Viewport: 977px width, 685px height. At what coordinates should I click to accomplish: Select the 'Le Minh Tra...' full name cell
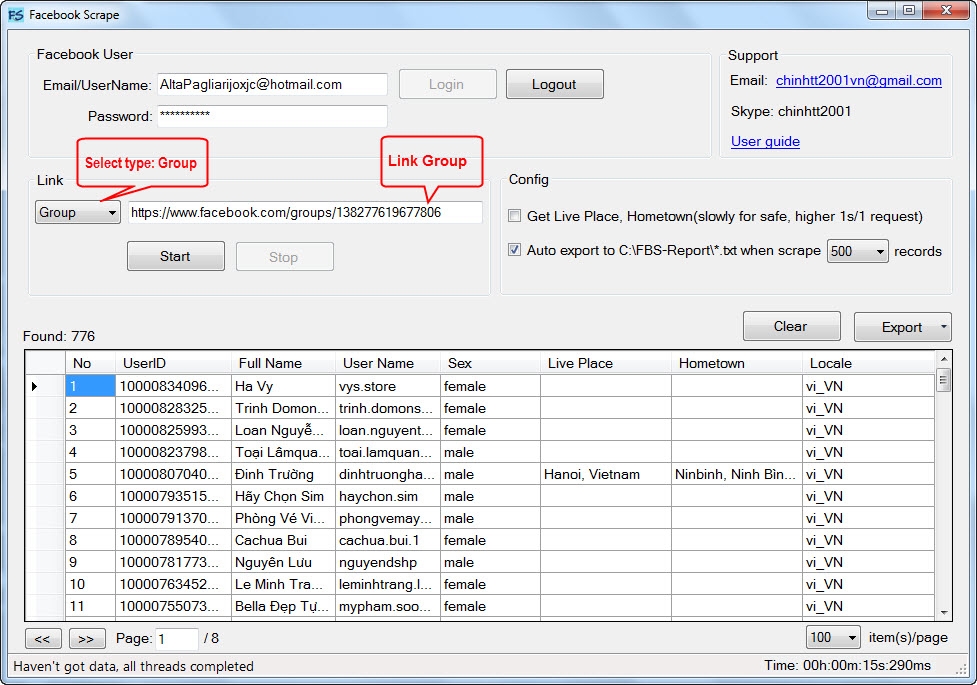[x=283, y=584]
